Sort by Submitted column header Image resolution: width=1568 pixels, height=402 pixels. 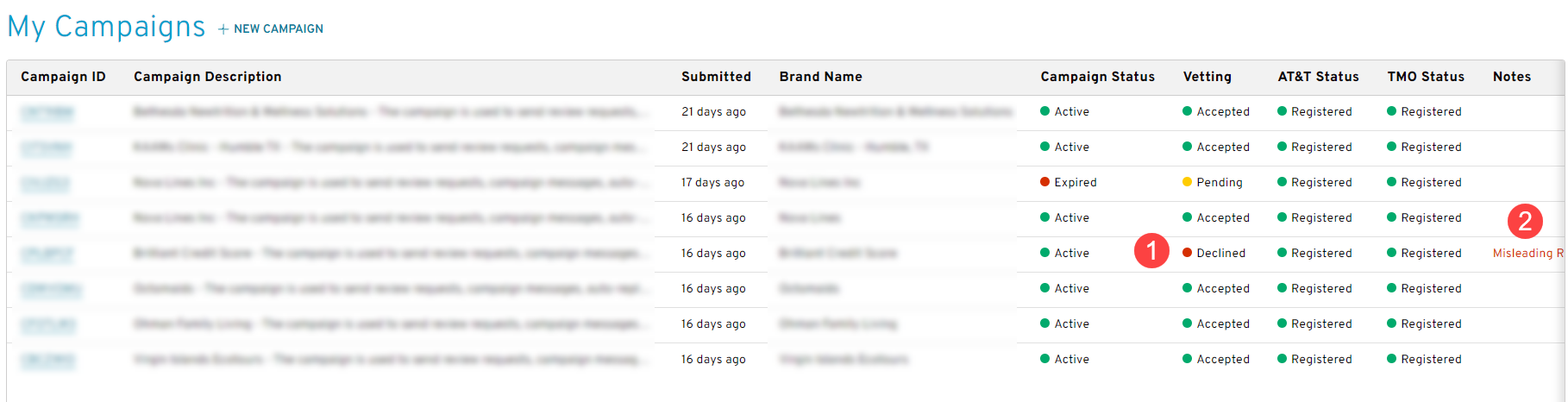(x=716, y=77)
